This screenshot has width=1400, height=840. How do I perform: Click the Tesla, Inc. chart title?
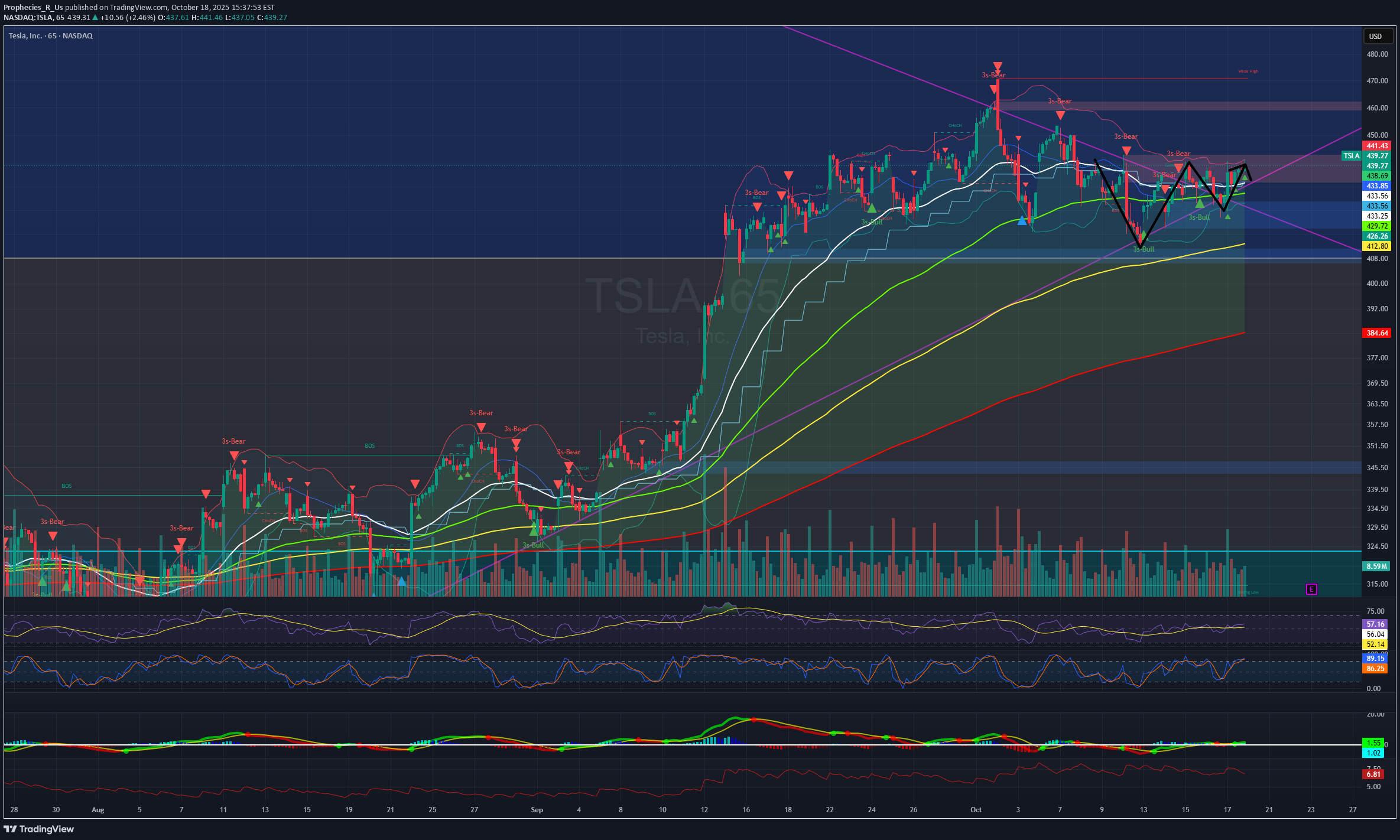tap(26, 36)
